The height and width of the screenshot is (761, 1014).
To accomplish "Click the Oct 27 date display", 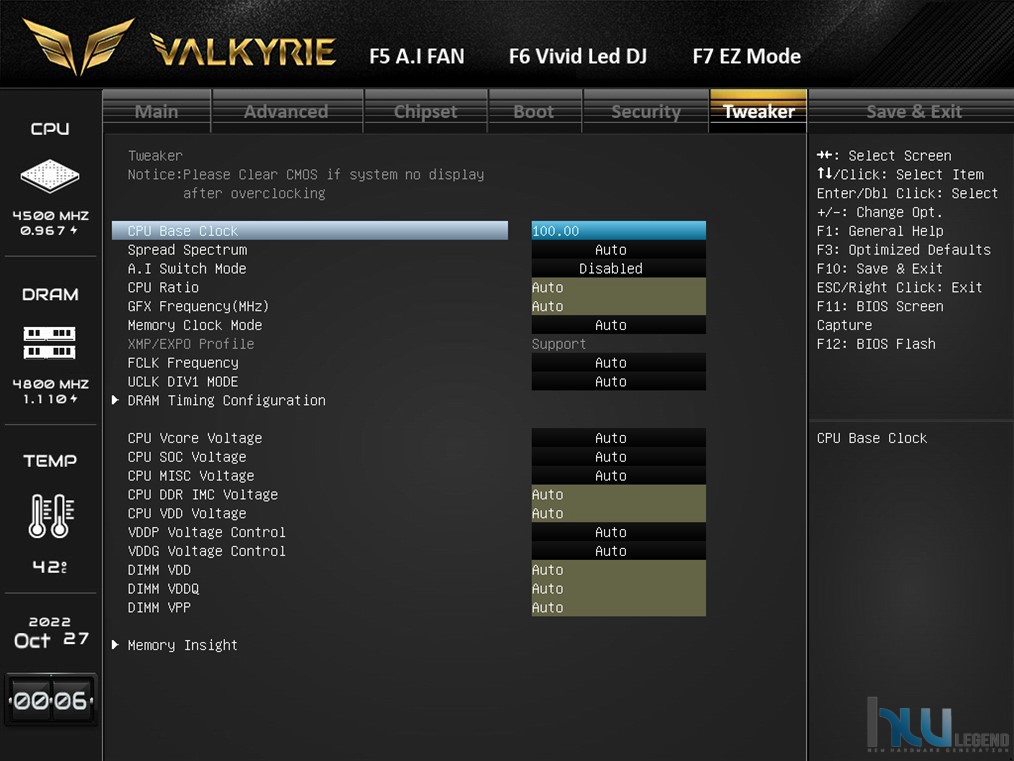I will [51, 639].
